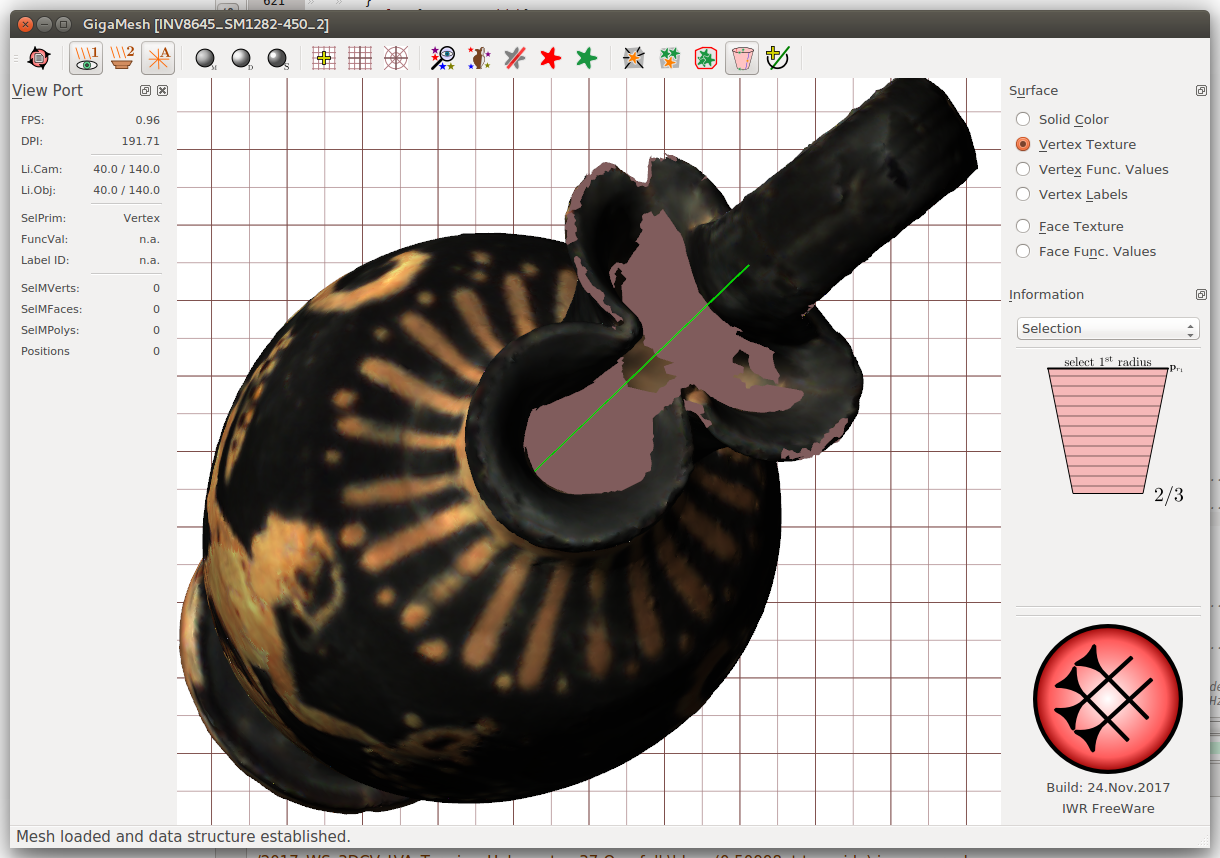The image size is (1220, 858).
Task: Click the DPI value 191.71
Action: [141, 141]
